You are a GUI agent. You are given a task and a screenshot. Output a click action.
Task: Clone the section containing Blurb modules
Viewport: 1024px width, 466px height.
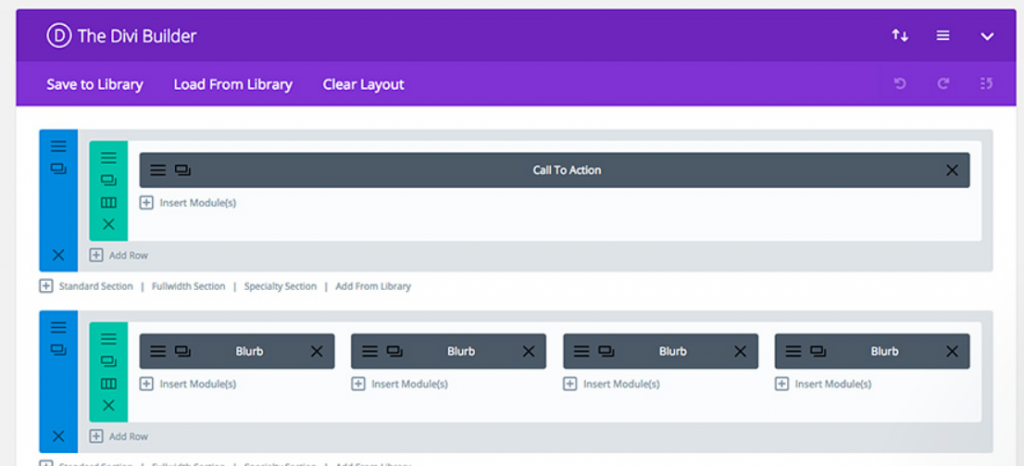pos(59,350)
